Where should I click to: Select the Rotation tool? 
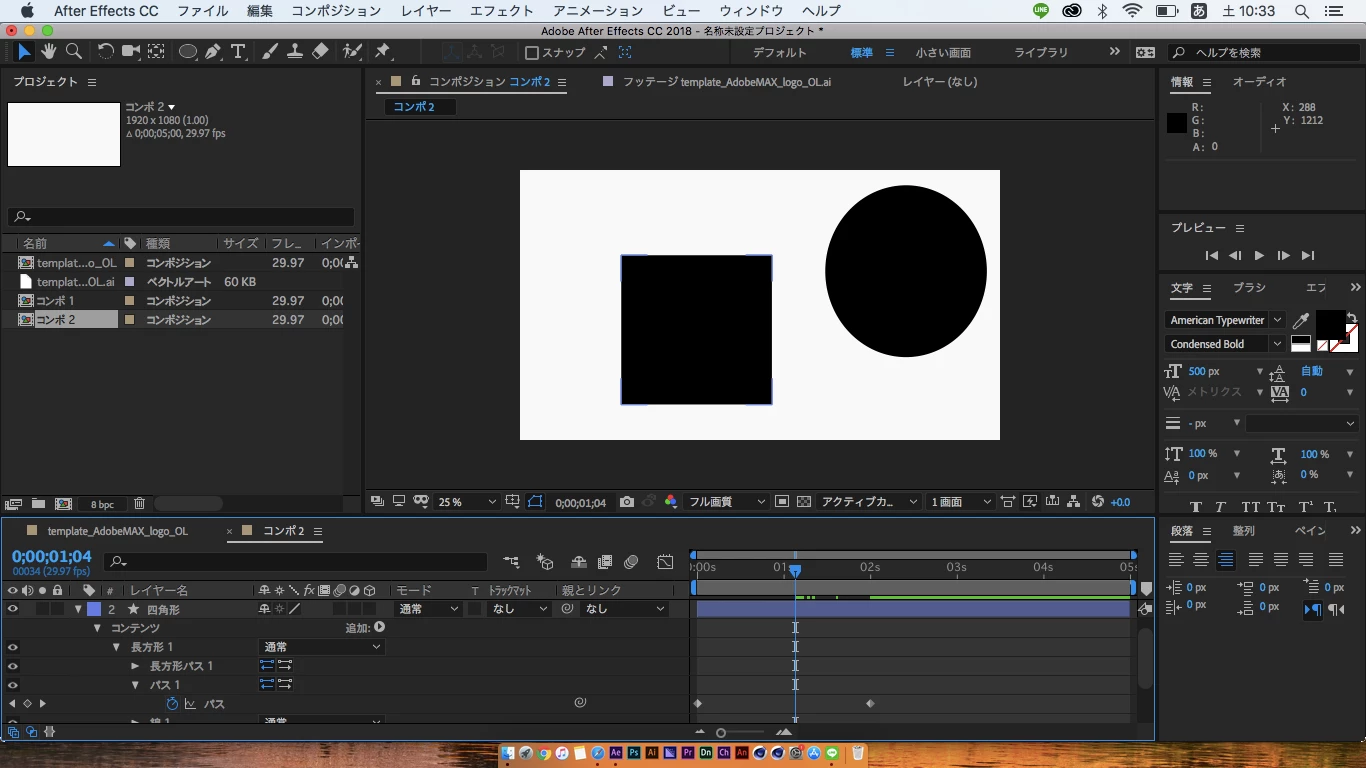pos(105,52)
